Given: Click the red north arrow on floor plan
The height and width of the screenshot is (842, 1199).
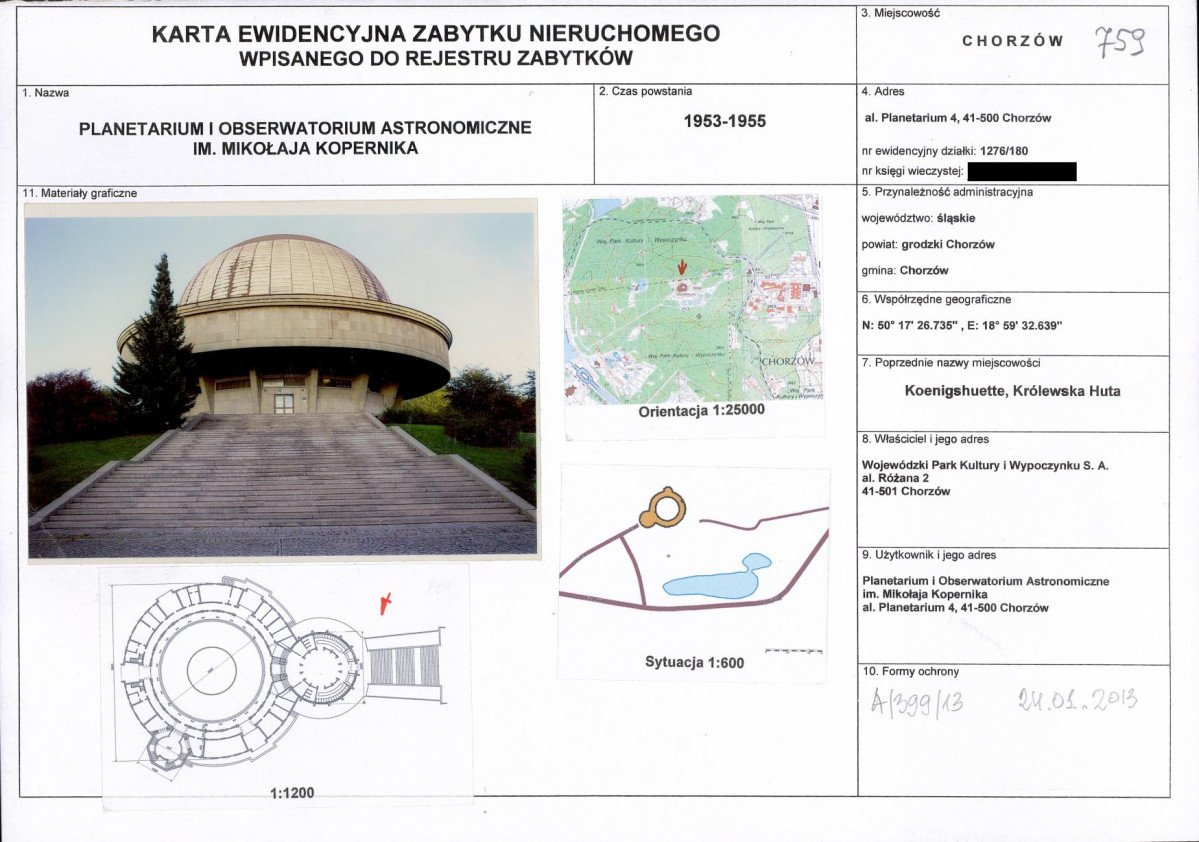Looking at the screenshot, I should point(387,603).
